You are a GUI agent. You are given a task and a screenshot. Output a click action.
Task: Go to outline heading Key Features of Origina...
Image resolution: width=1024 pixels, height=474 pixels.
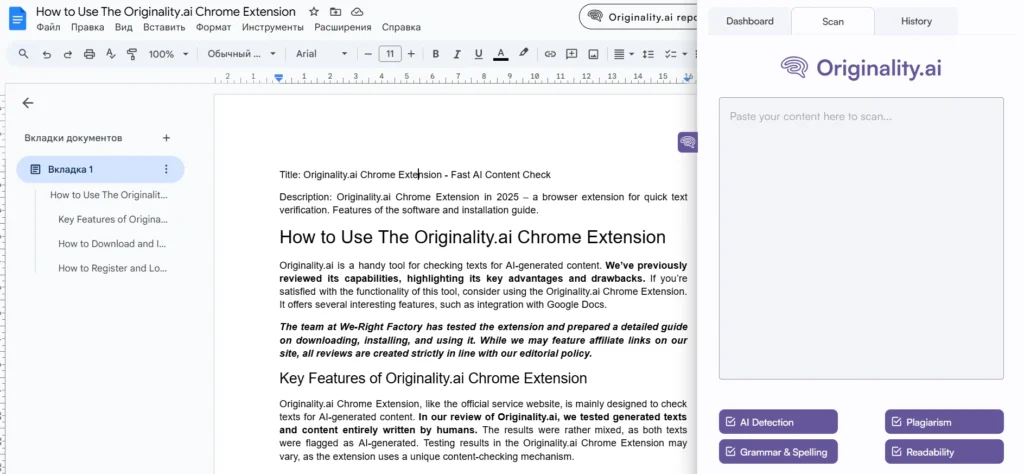(x=113, y=219)
